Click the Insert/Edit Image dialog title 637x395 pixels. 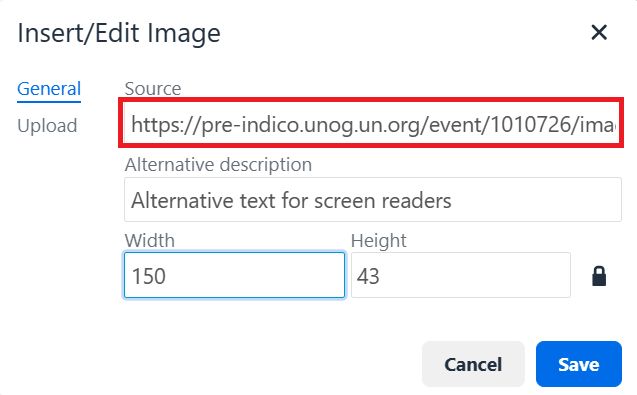click(119, 33)
